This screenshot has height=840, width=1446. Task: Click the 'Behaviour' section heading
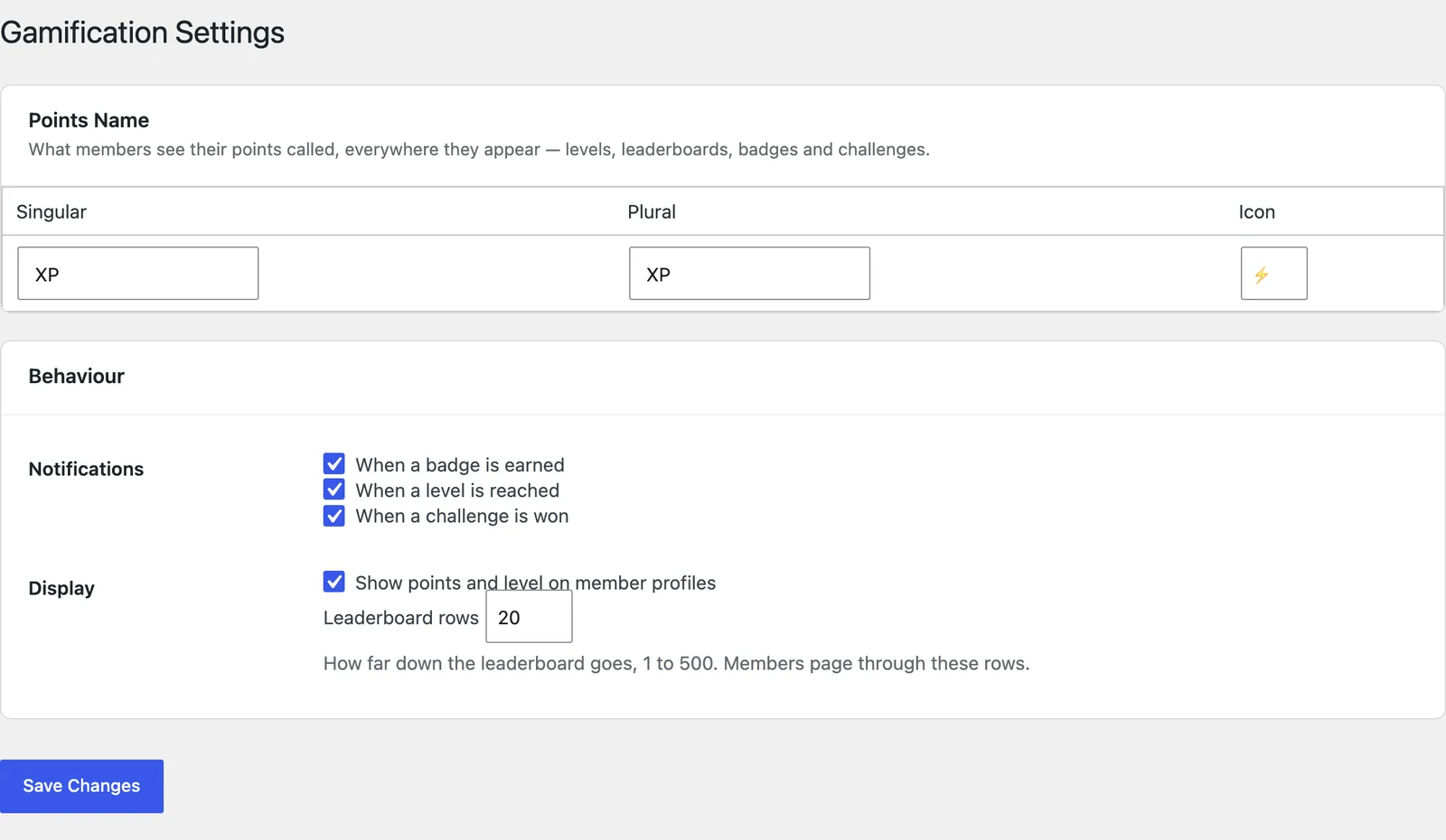[76, 376]
